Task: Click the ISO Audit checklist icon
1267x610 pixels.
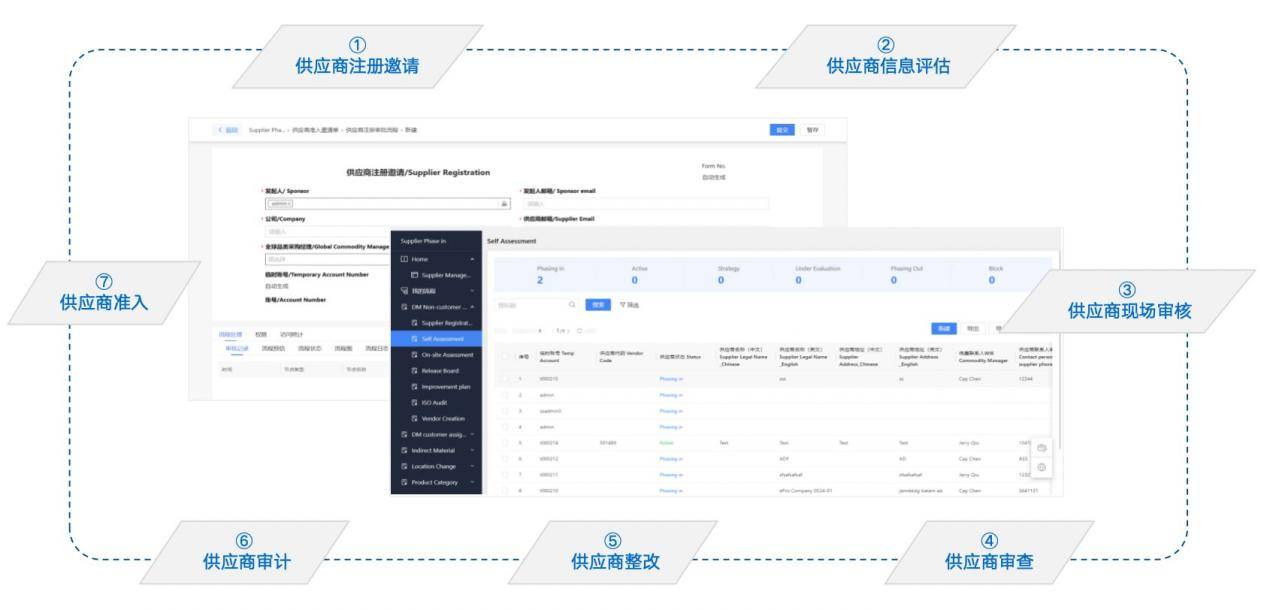Action: click(x=414, y=402)
